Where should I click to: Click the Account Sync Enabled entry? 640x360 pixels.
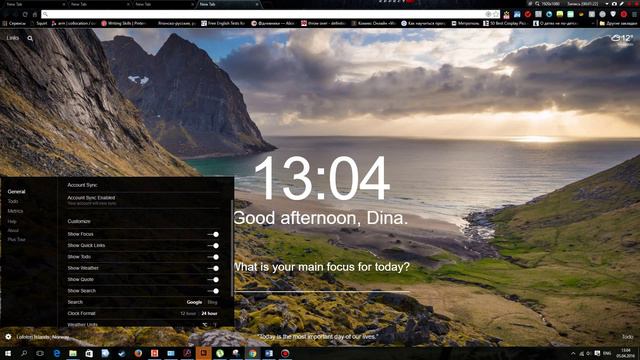coord(91,200)
